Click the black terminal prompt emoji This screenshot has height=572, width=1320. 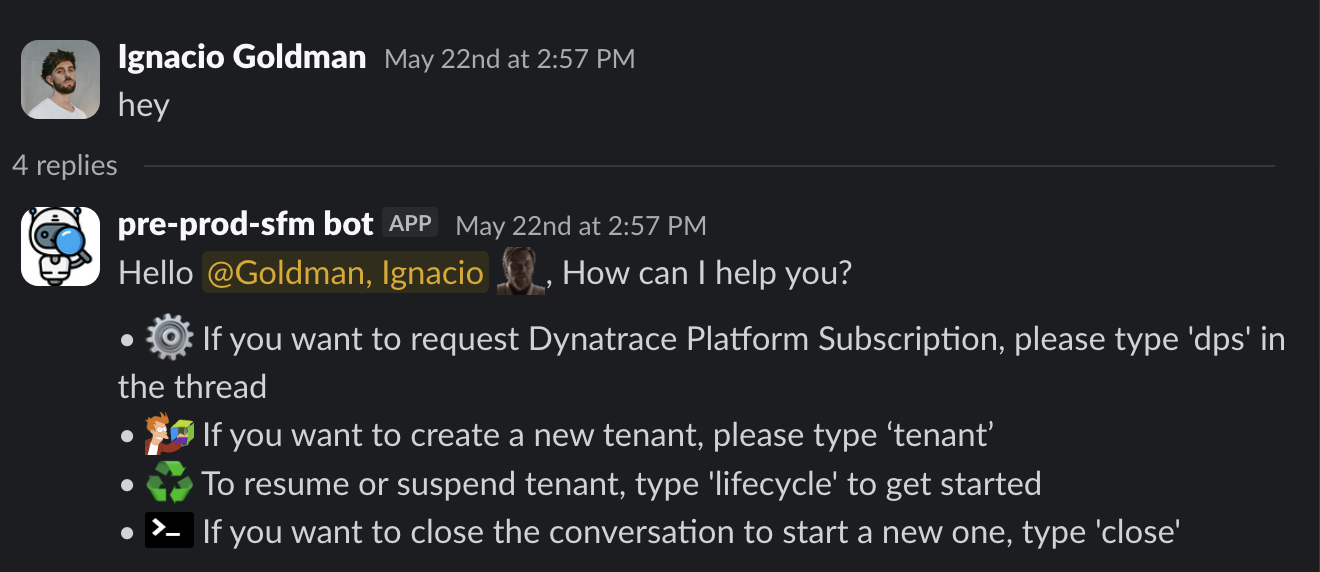169,531
